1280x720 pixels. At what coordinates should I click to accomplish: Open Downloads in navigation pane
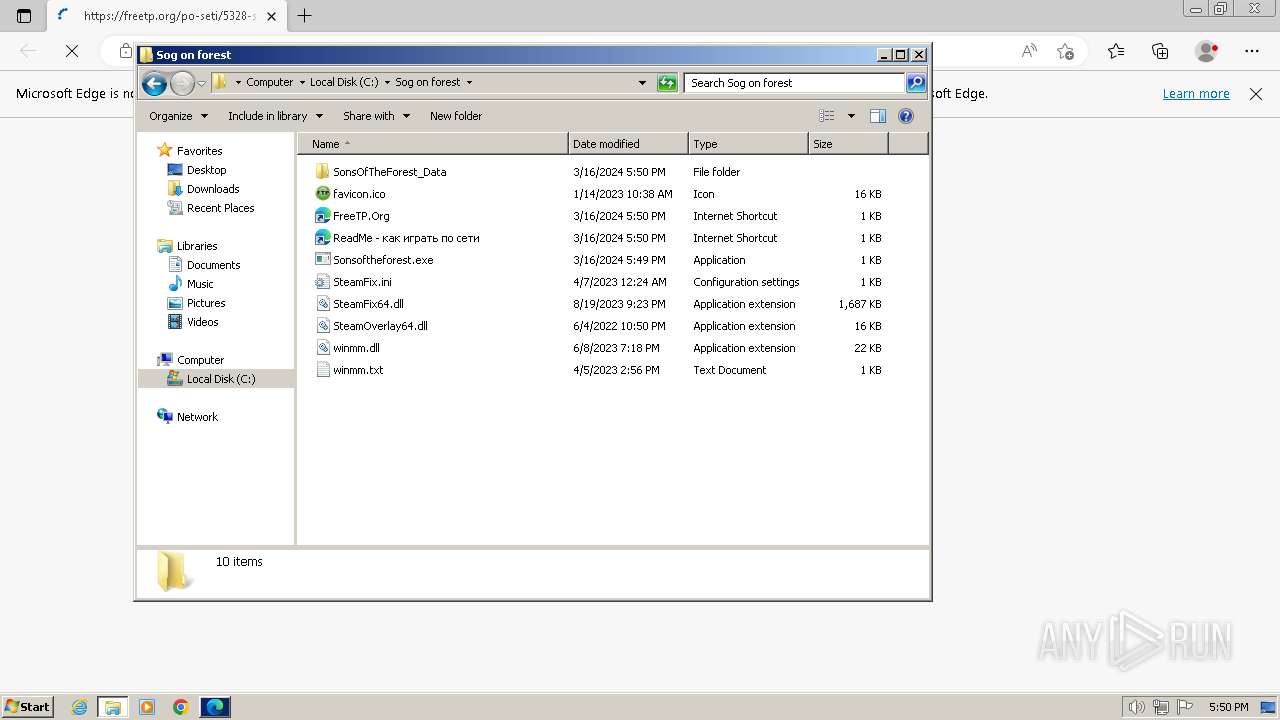pyautogui.click(x=213, y=189)
